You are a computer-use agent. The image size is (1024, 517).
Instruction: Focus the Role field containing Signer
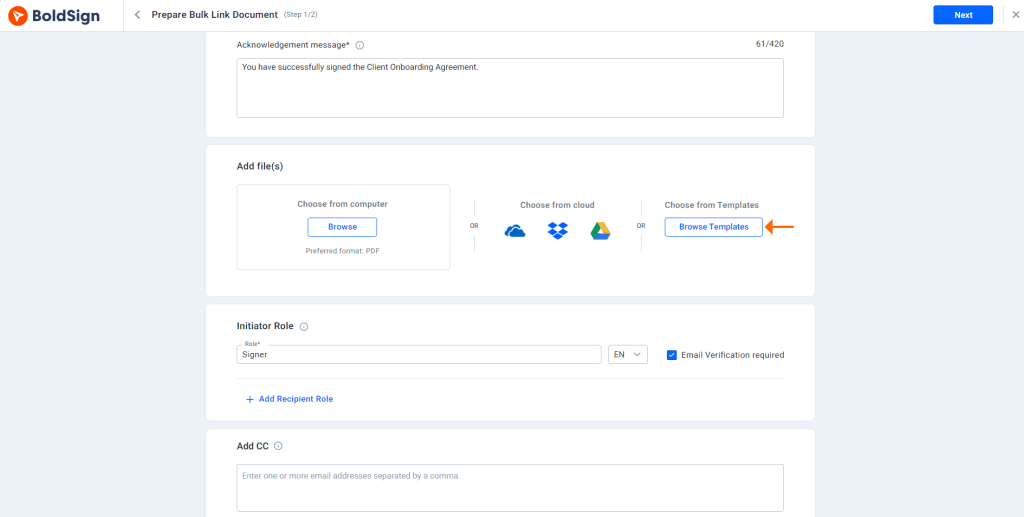419,354
